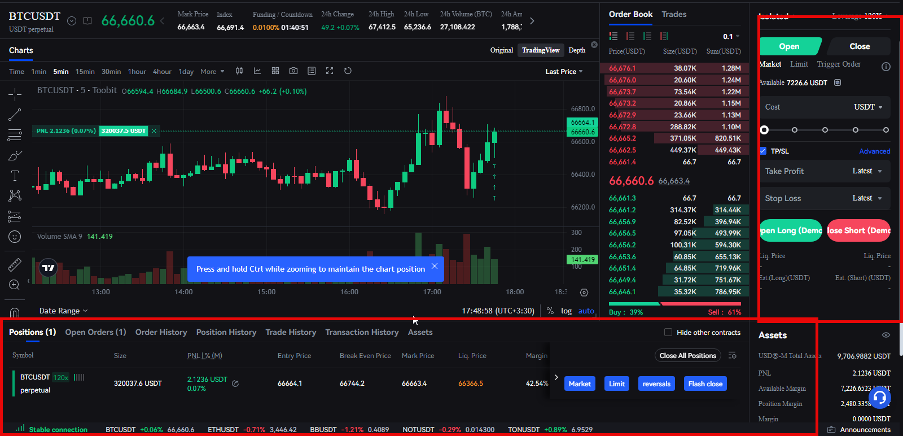Check Hide other contracts box

(x=668, y=332)
